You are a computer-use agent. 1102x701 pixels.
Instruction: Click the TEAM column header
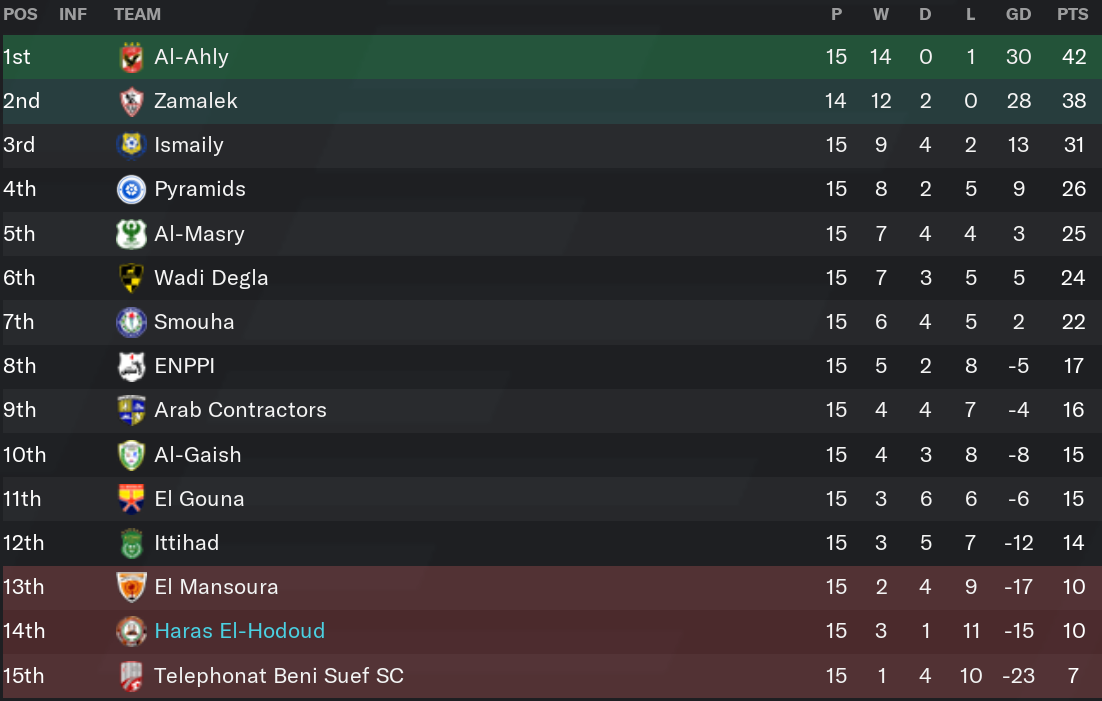tap(137, 14)
